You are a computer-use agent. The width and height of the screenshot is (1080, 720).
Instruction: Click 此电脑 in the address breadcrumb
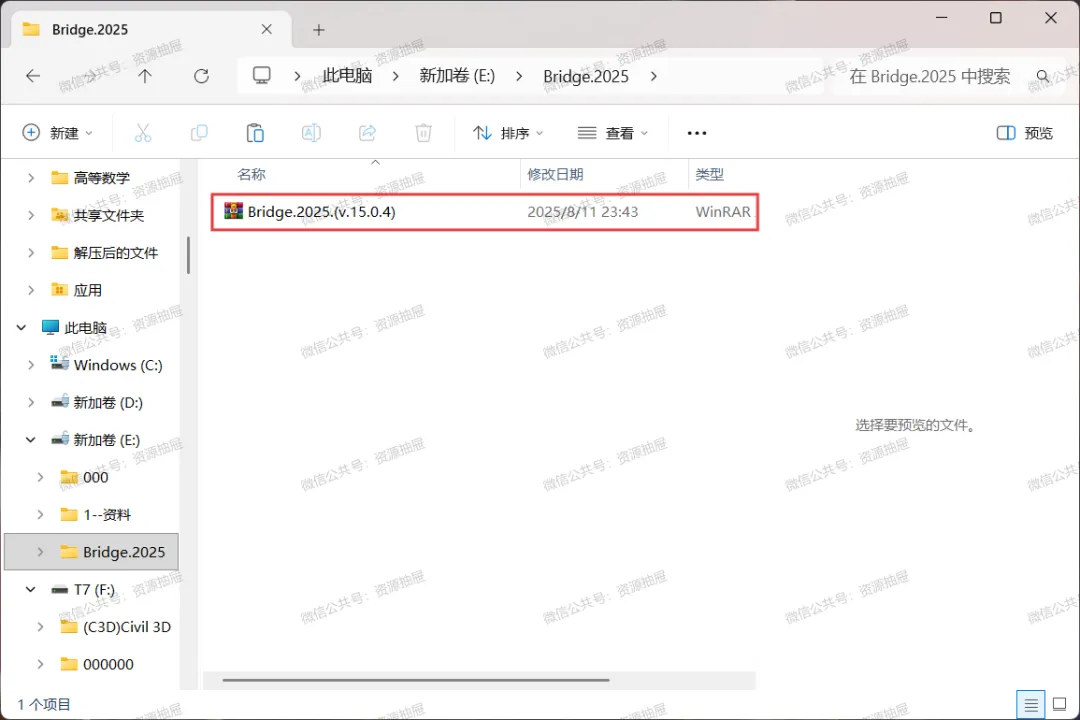click(x=347, y=76)
